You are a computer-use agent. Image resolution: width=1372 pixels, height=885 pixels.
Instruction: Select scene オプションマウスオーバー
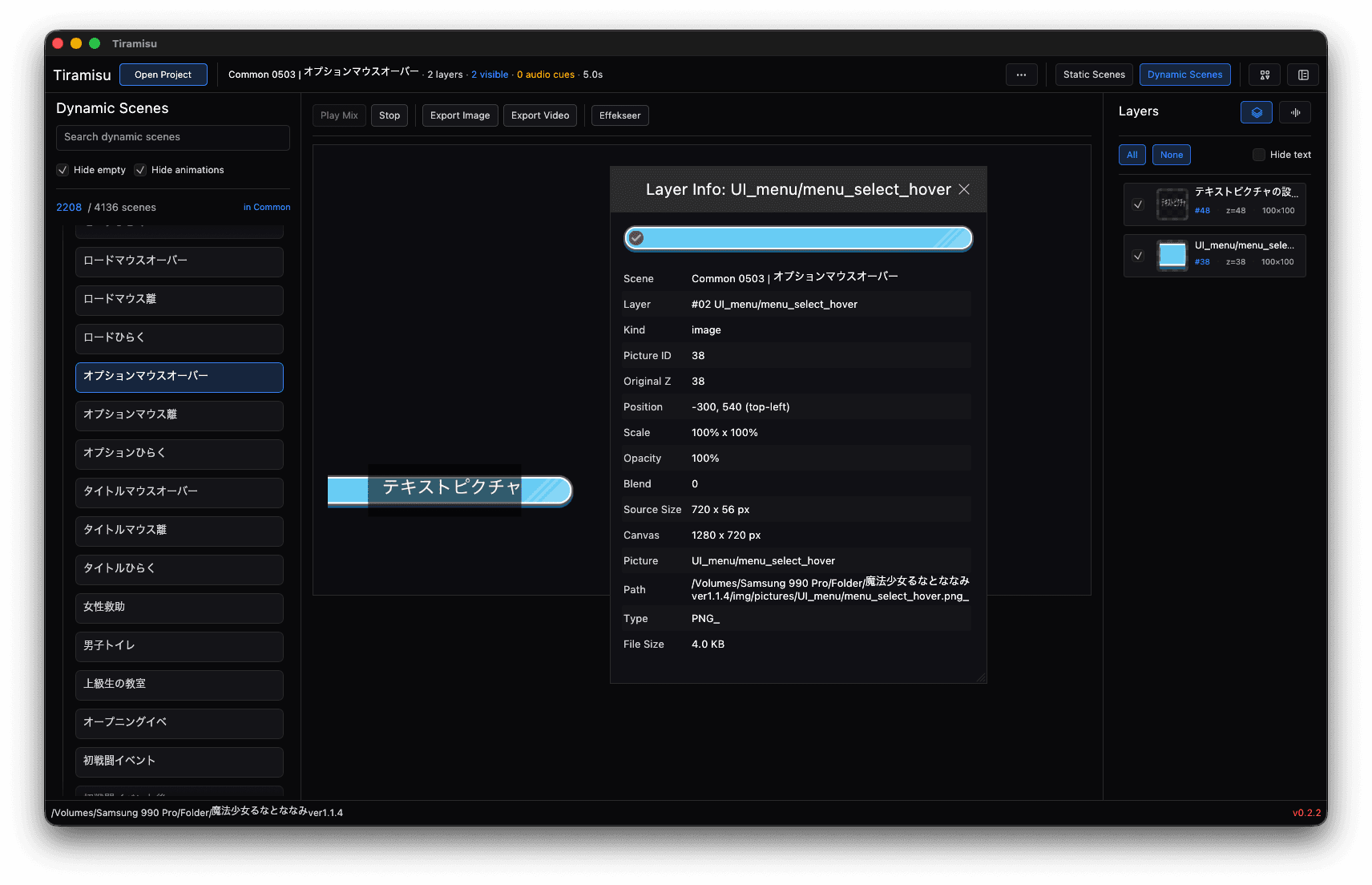coord(180,377)
